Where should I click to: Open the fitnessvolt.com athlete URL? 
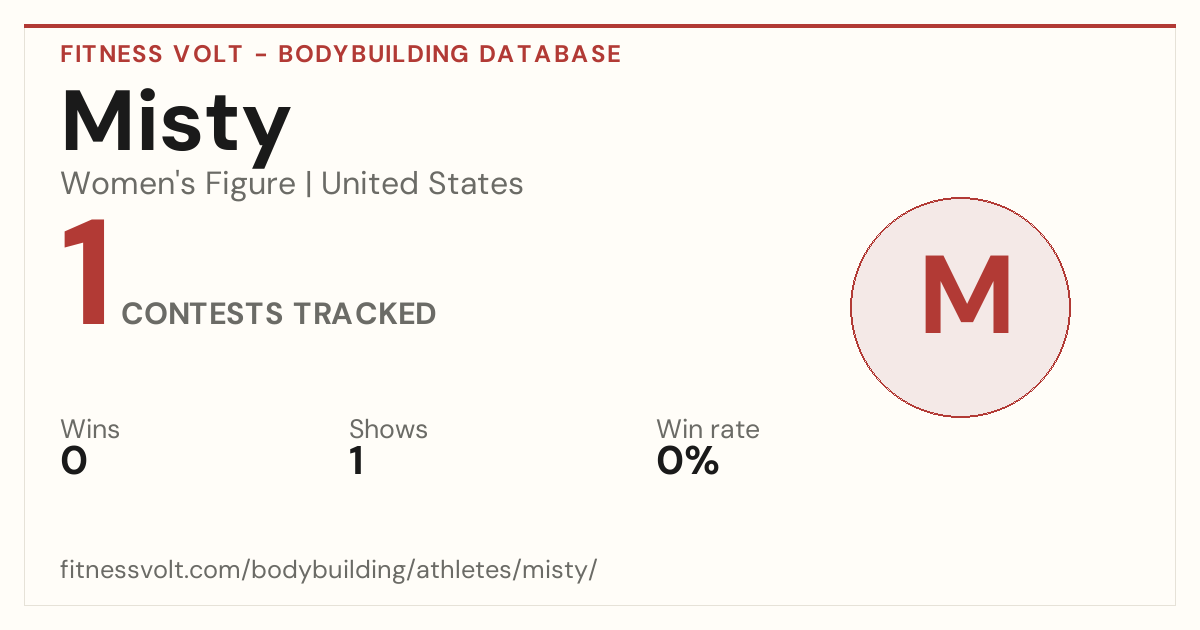[x=329, y=571]
